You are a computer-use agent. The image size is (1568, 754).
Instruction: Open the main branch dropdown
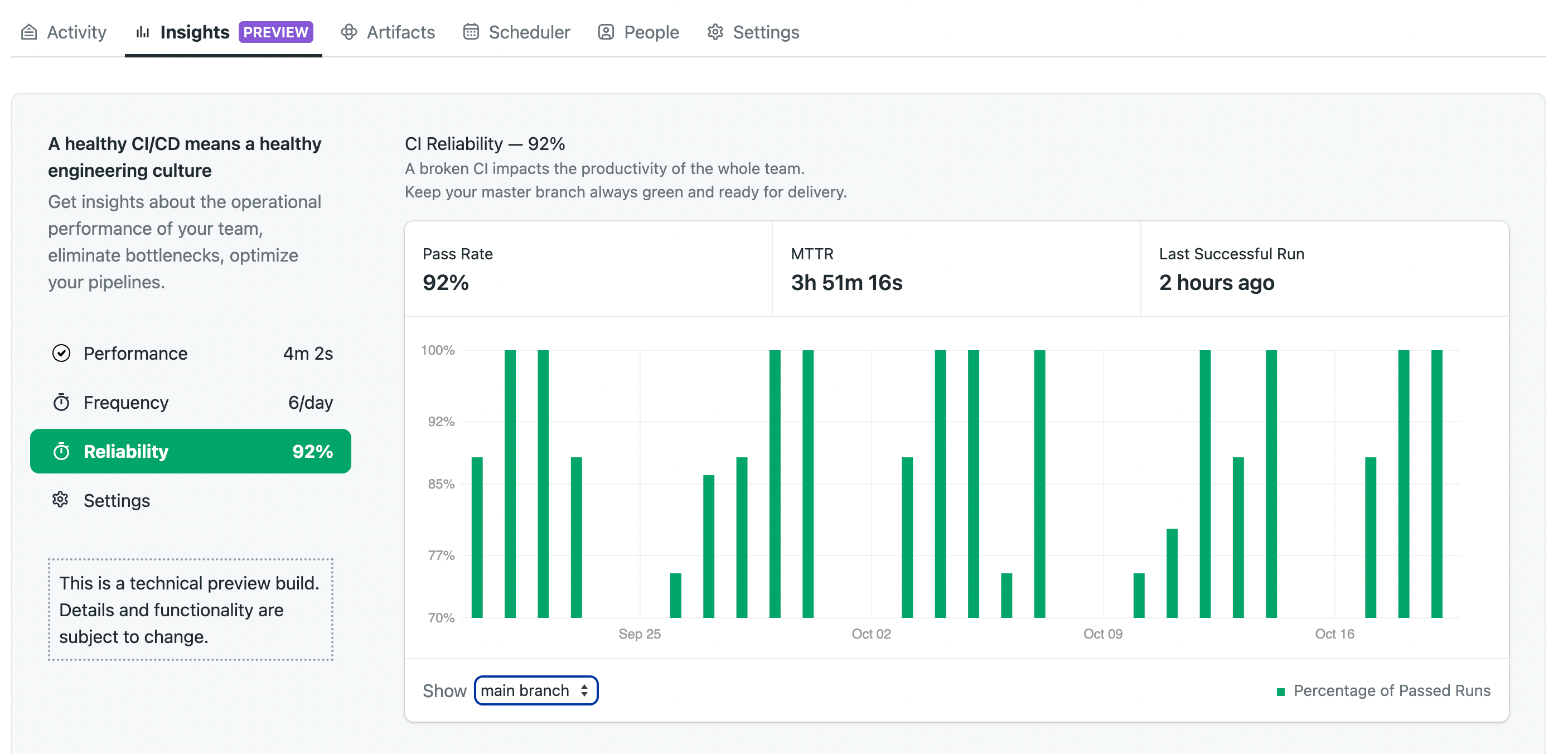click(536, 690)
